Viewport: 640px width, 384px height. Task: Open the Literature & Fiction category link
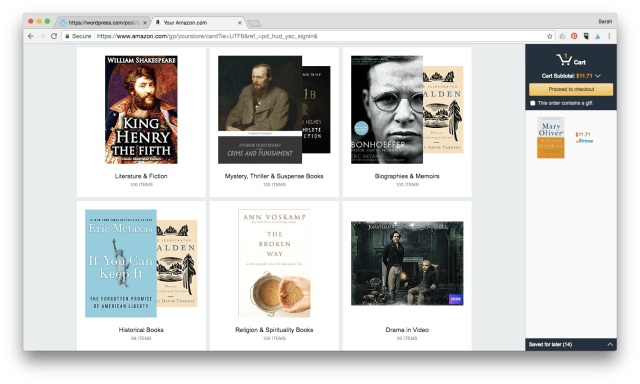141,176
